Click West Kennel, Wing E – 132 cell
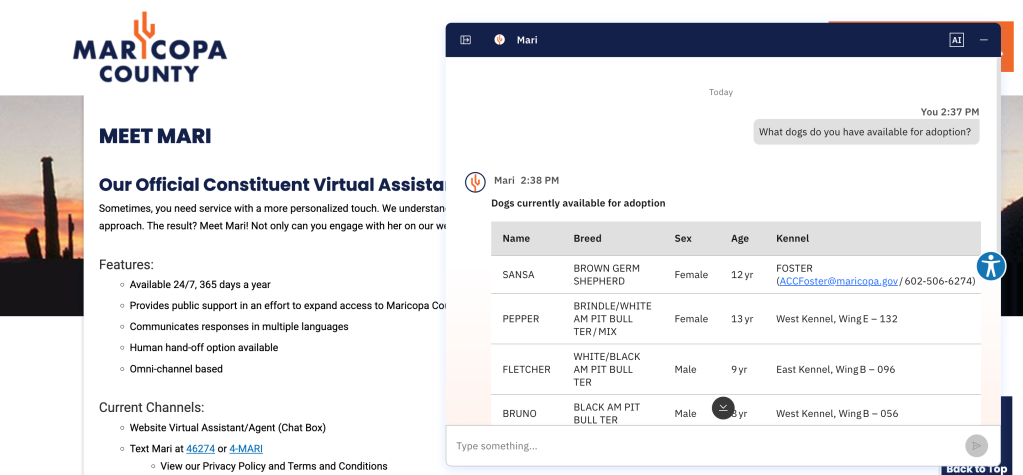Viewport: 1023px width, 475px height. [x=836, y=319]
